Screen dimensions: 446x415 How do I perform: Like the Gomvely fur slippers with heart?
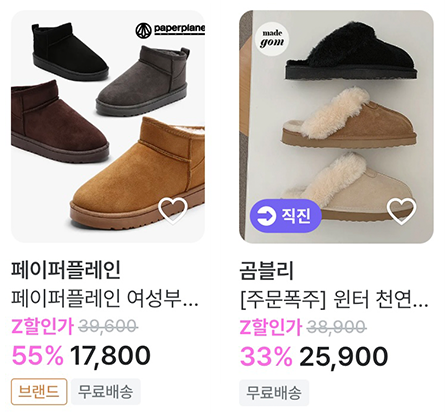point(401,211)
